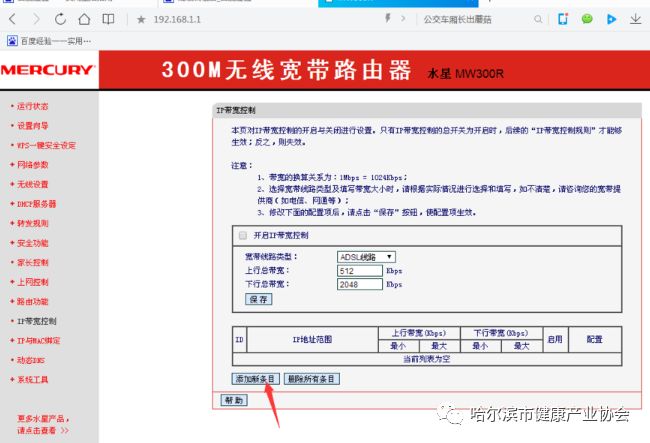The height and width of the screenshot is (443, 650).
Task: Click the 帮助 button
Action: point(234,400)
